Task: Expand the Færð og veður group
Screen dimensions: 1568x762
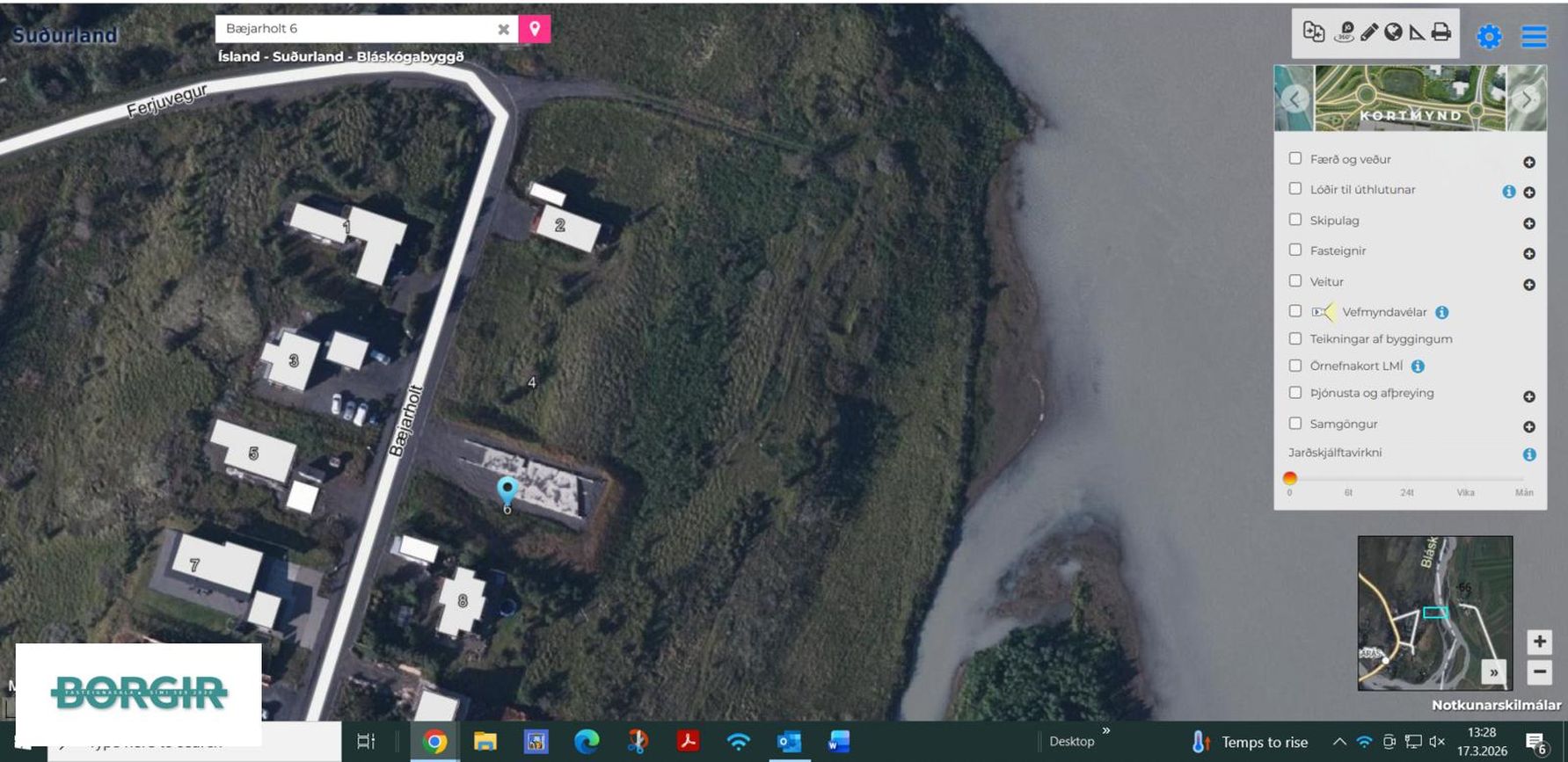Action: tap(1529, 163)
